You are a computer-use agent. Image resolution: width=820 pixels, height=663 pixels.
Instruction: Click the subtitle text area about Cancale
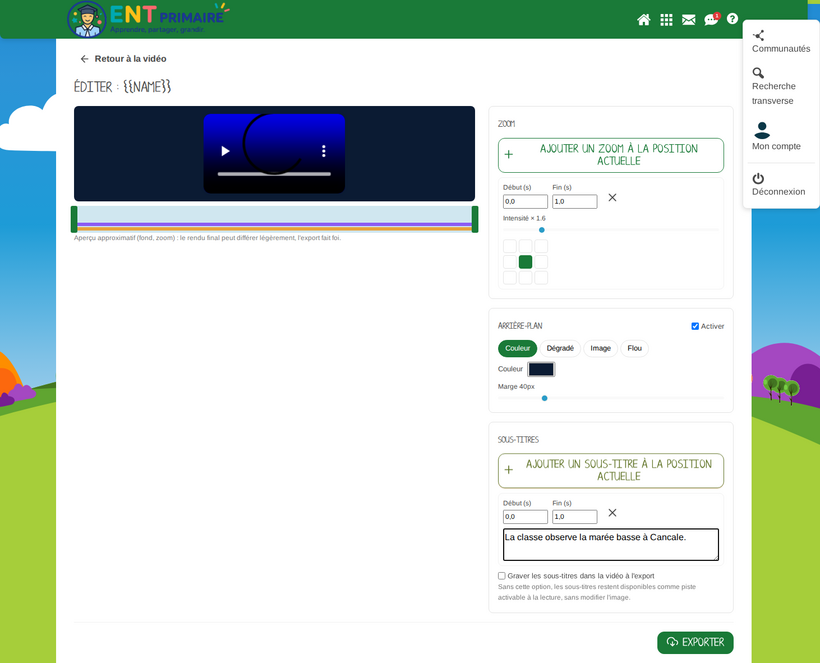tap(611, 545)
